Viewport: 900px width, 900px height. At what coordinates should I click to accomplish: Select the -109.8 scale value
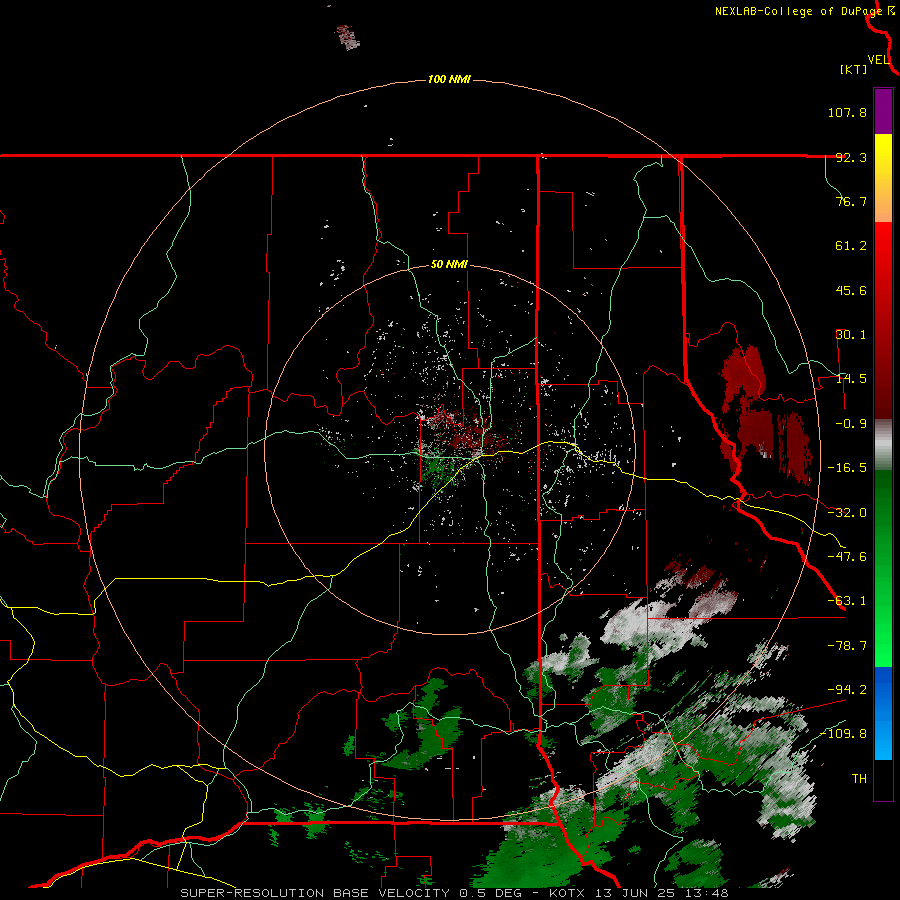click(x=844, y=734)
